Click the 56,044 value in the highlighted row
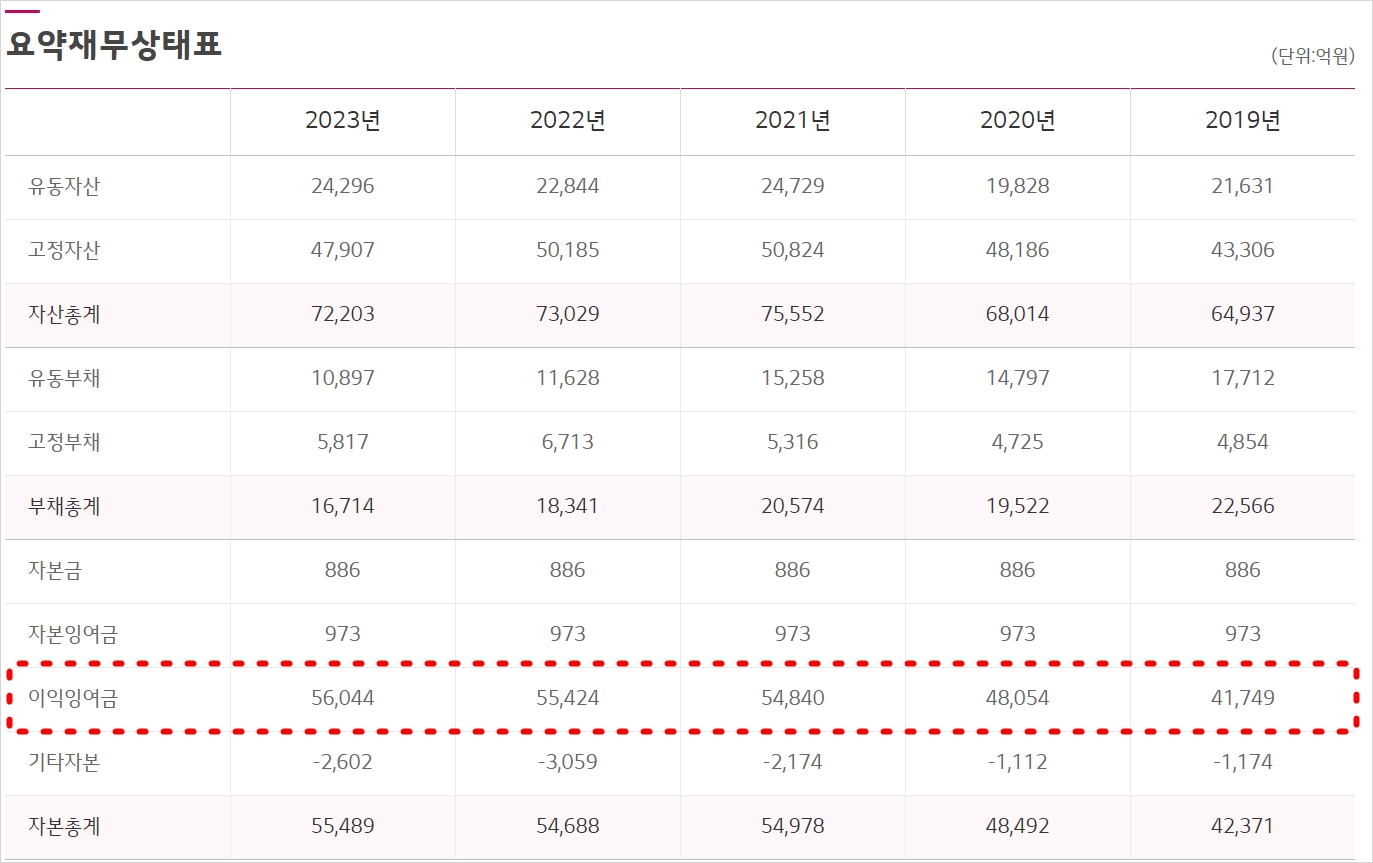The width and height of the screenshot is (1373, 863). [342, 698]
